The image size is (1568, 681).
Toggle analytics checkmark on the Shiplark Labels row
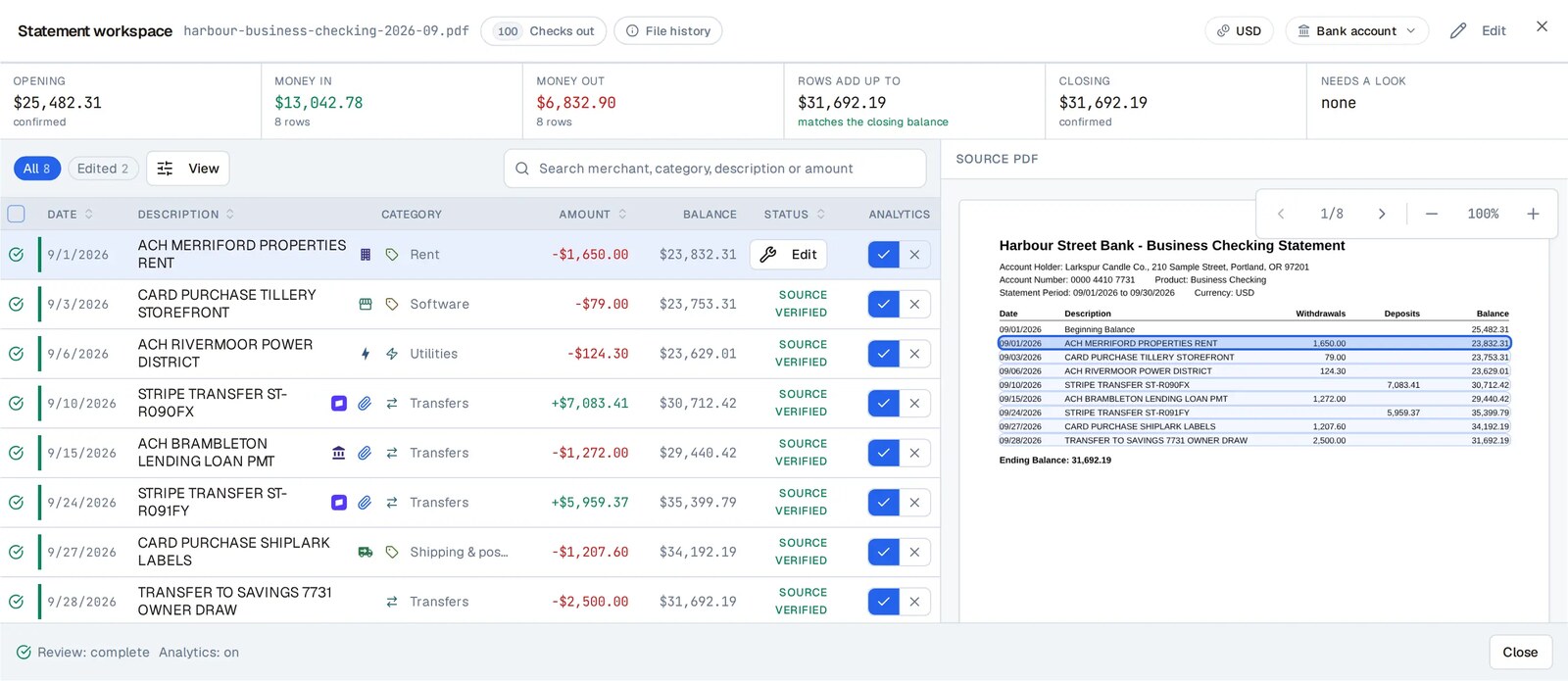click(884, 553)
